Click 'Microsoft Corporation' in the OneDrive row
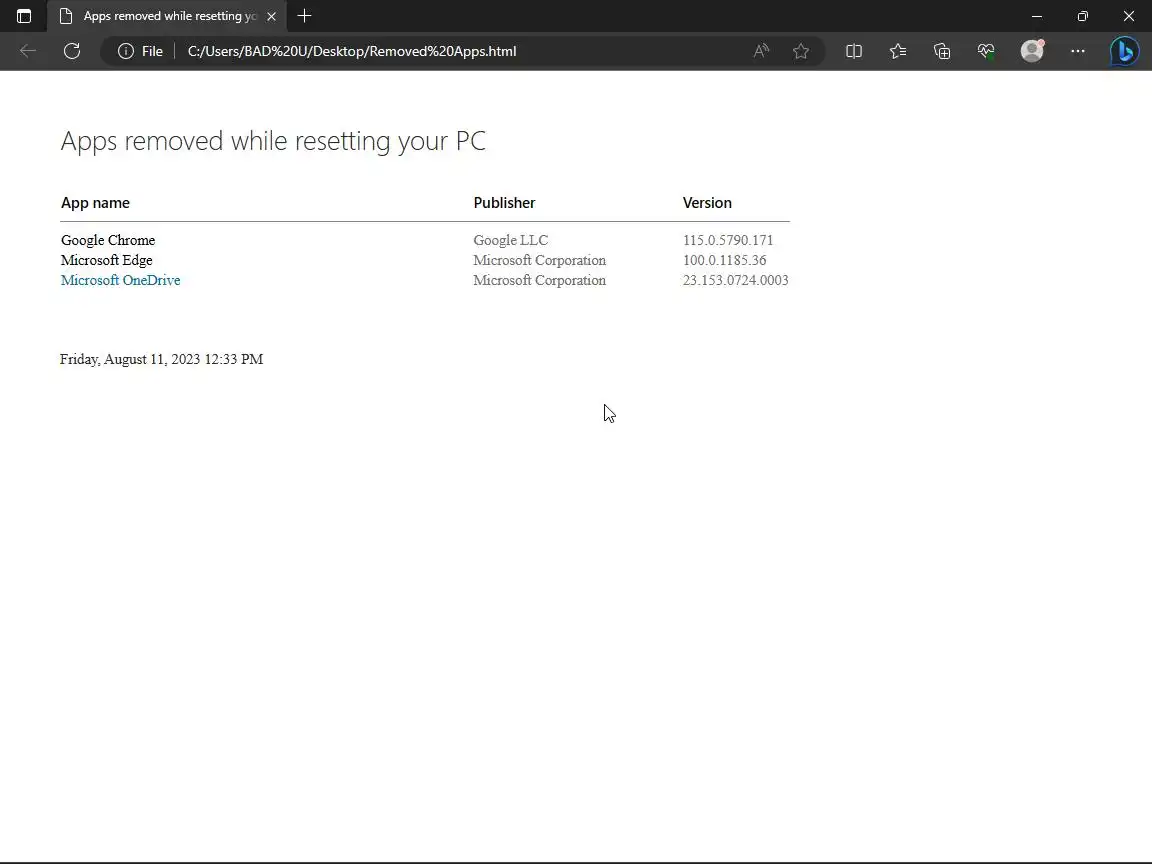 click(539, 280)
